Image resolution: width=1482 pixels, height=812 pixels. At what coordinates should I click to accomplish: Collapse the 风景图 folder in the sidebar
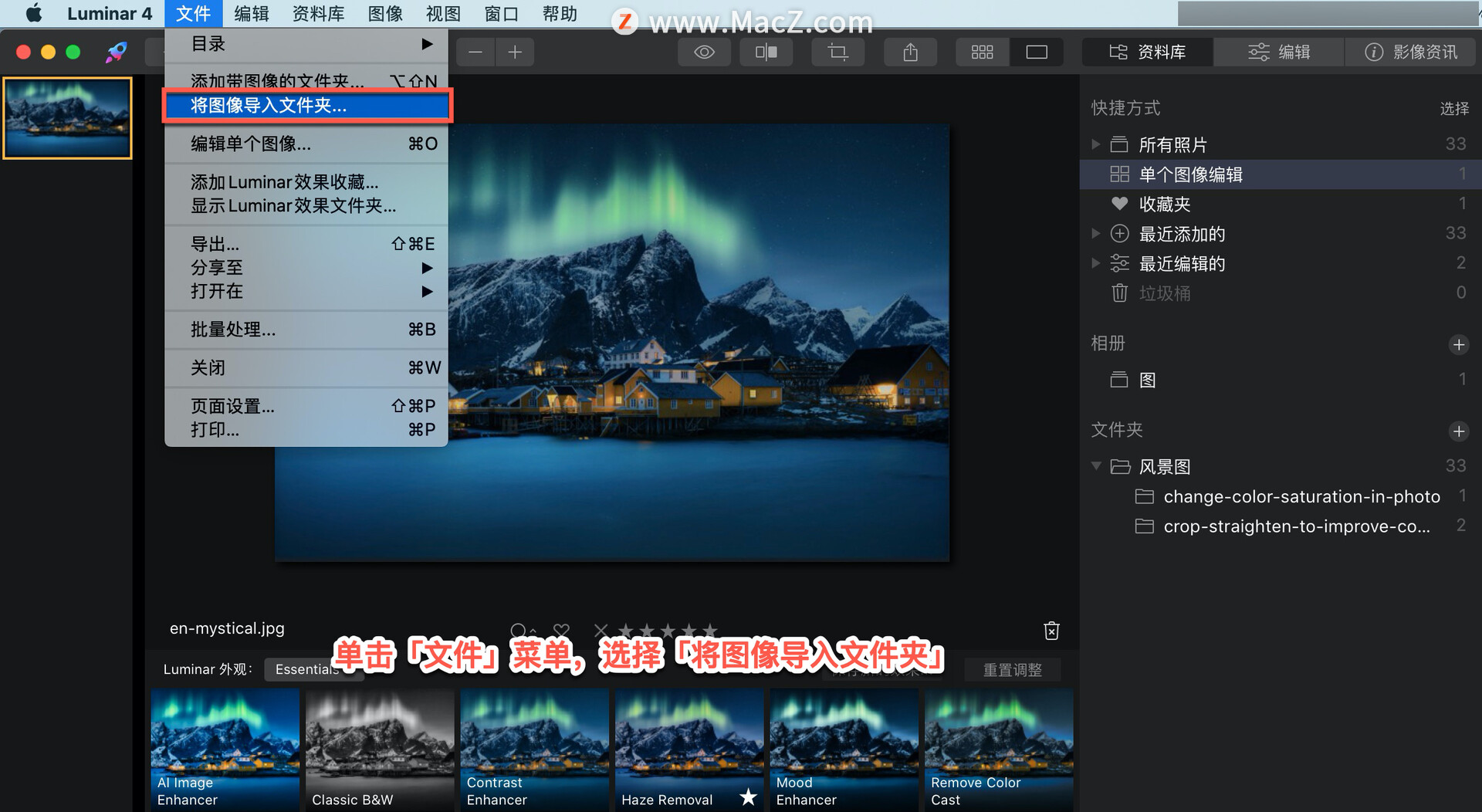tap(1096, 465)
